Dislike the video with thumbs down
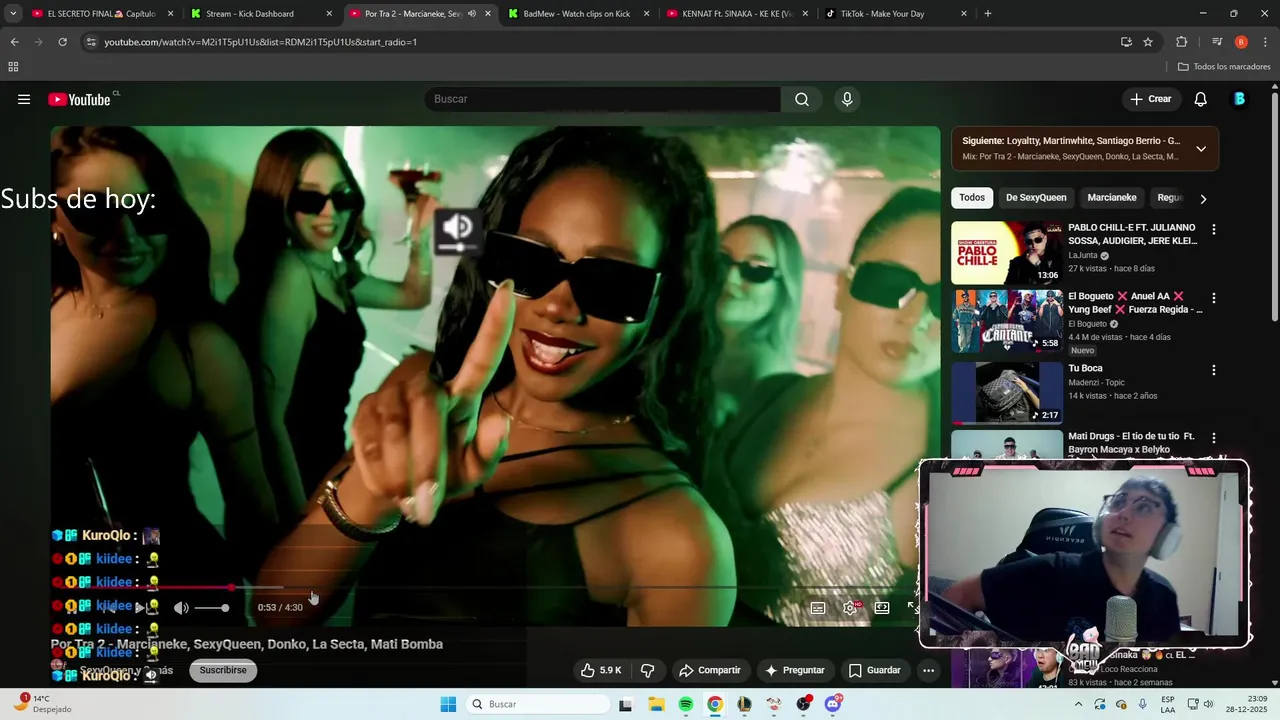1280x720 pixels. (647, 670)
